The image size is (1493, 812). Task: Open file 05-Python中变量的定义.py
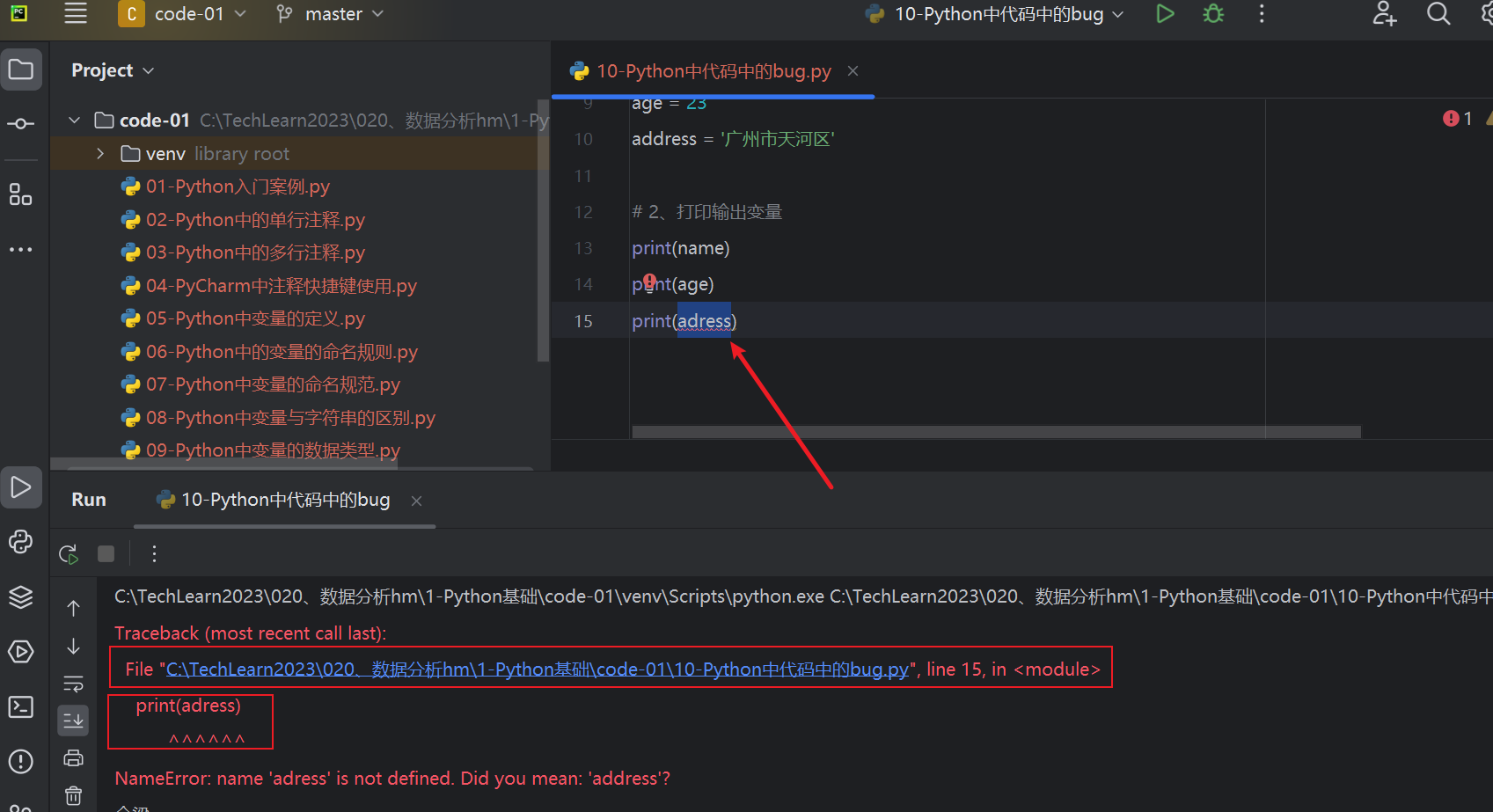coord(255,318)
